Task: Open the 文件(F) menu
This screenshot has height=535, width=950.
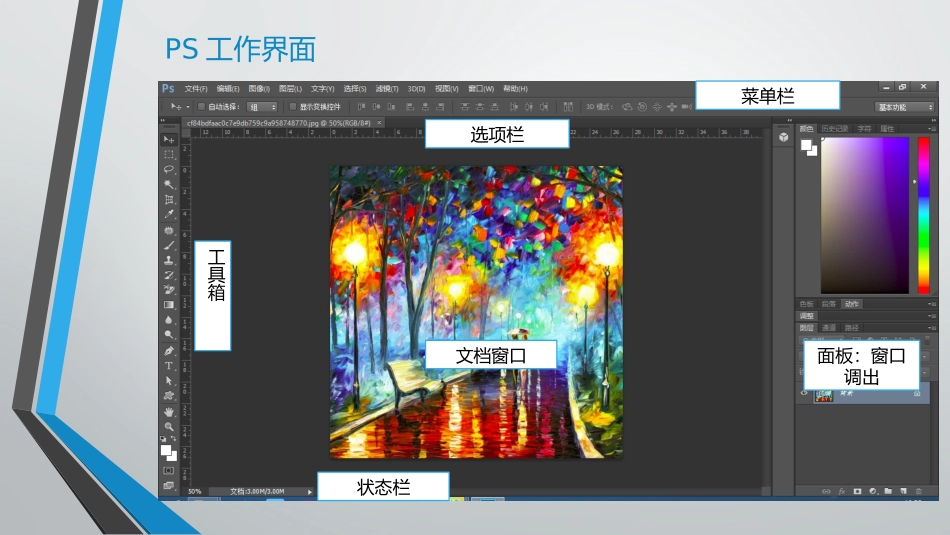Action: (x=196, y=88)
